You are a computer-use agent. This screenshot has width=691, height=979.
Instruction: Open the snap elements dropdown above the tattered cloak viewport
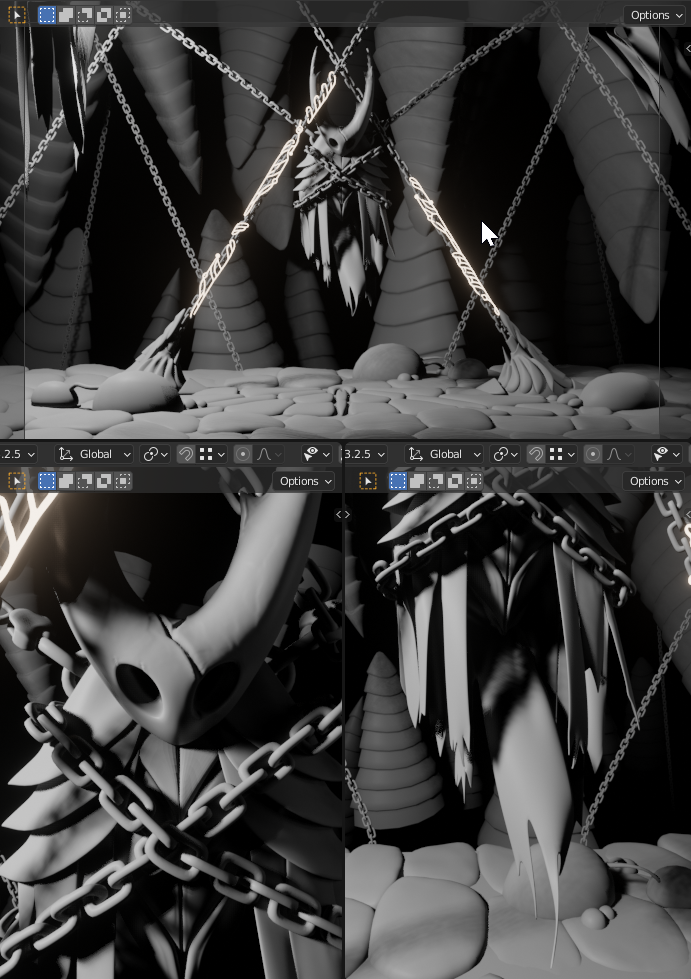562,454
